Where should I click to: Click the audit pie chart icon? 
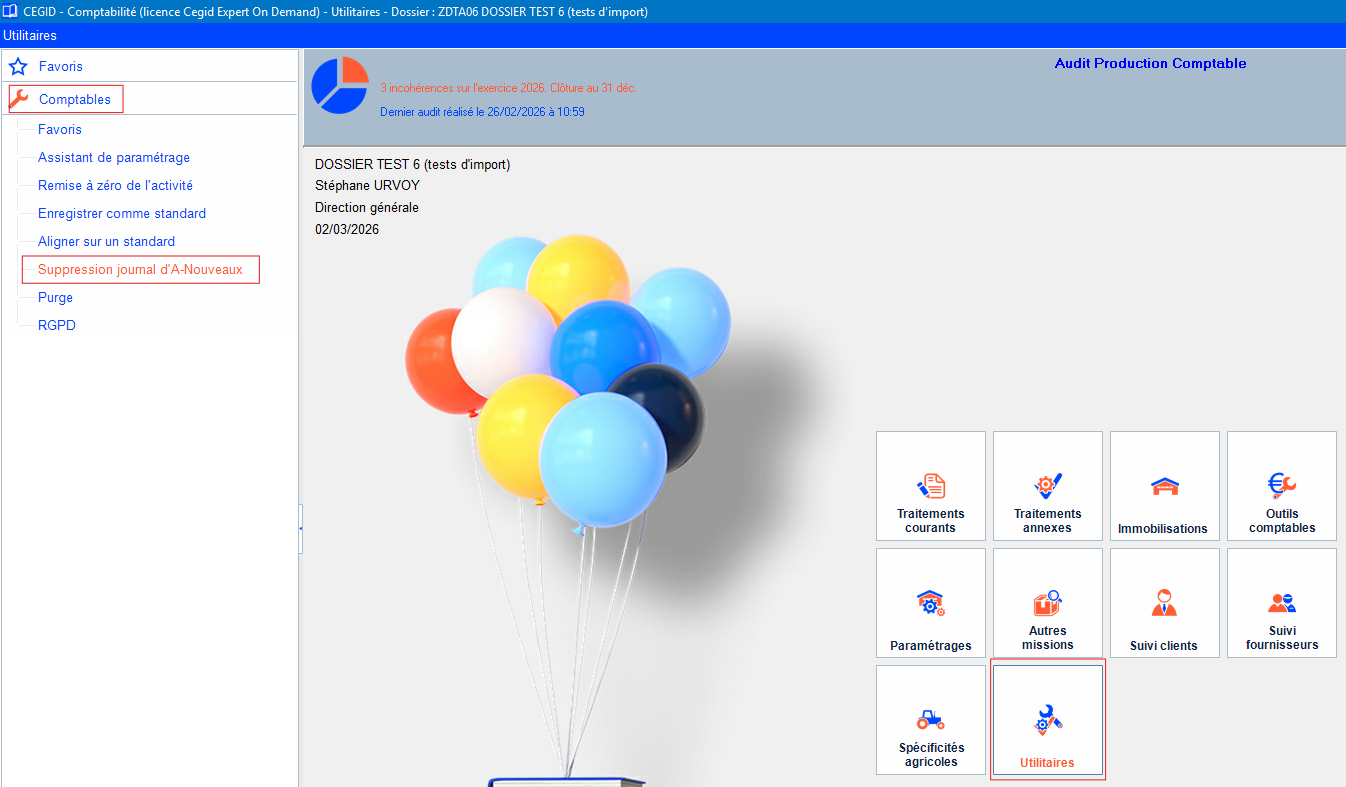340,86
